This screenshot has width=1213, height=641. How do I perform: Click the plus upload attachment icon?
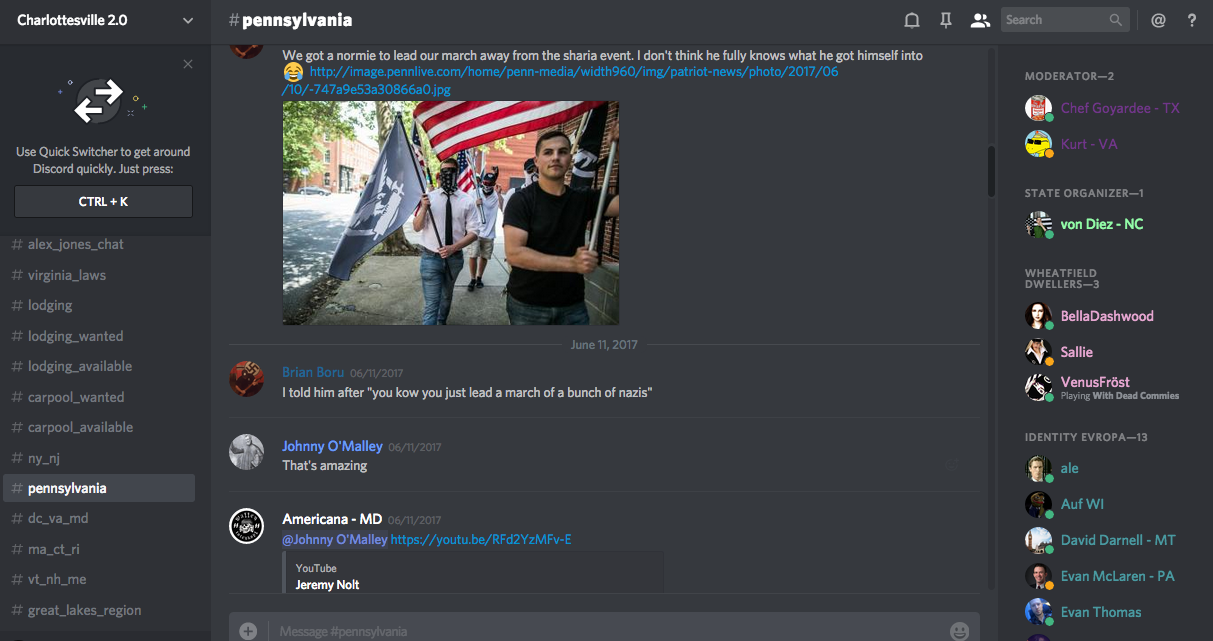tap(248, 631)
